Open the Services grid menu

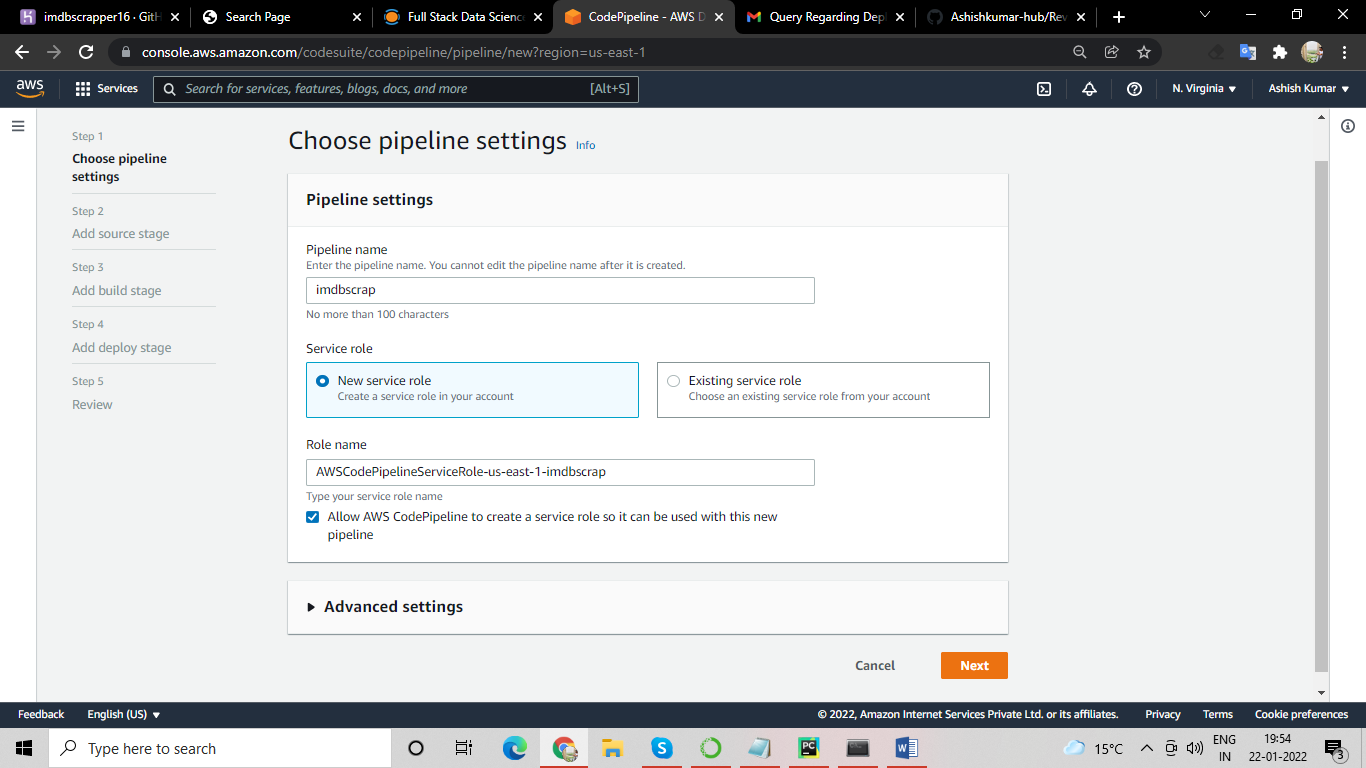click(x=106, y=89)
